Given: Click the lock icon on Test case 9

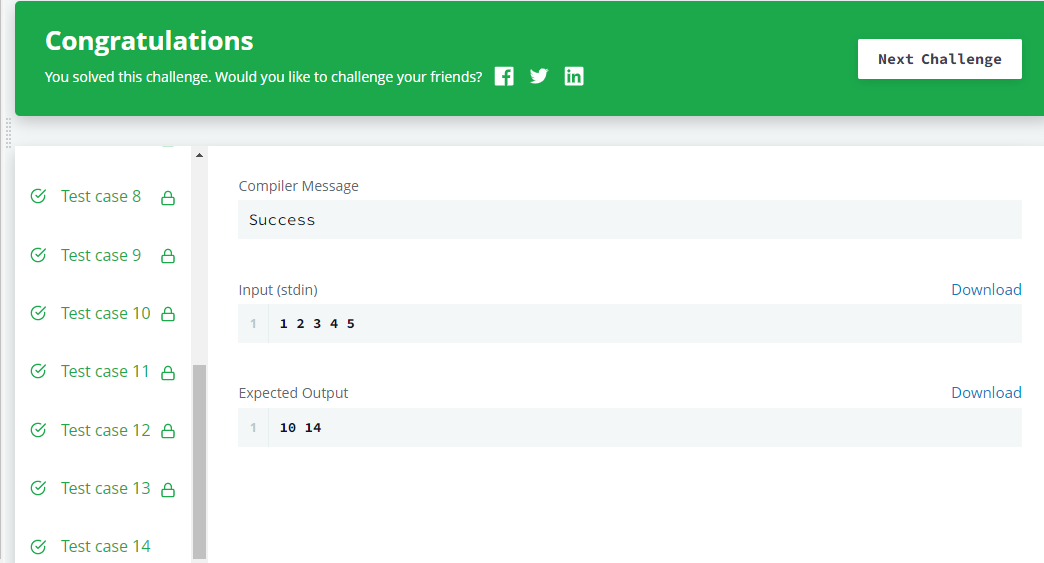Looking at the screenshot, I should click(168, 256).
